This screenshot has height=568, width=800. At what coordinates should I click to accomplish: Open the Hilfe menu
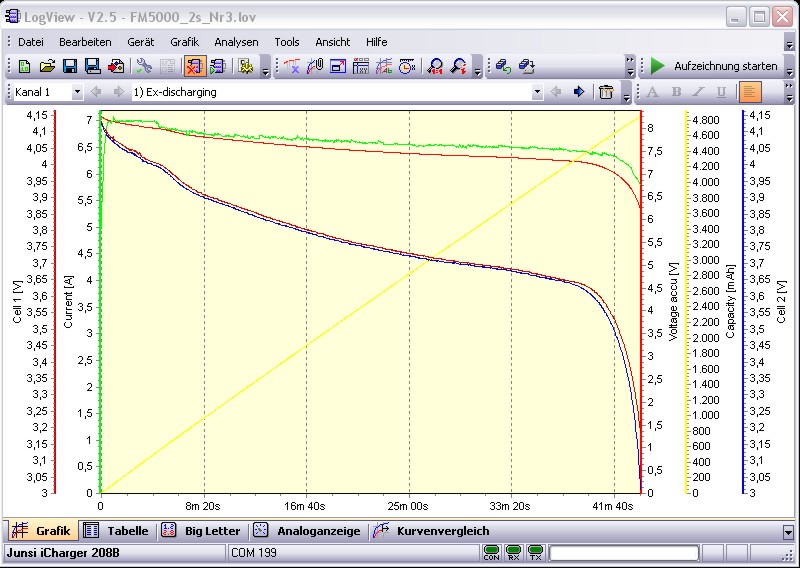(377, 42)
